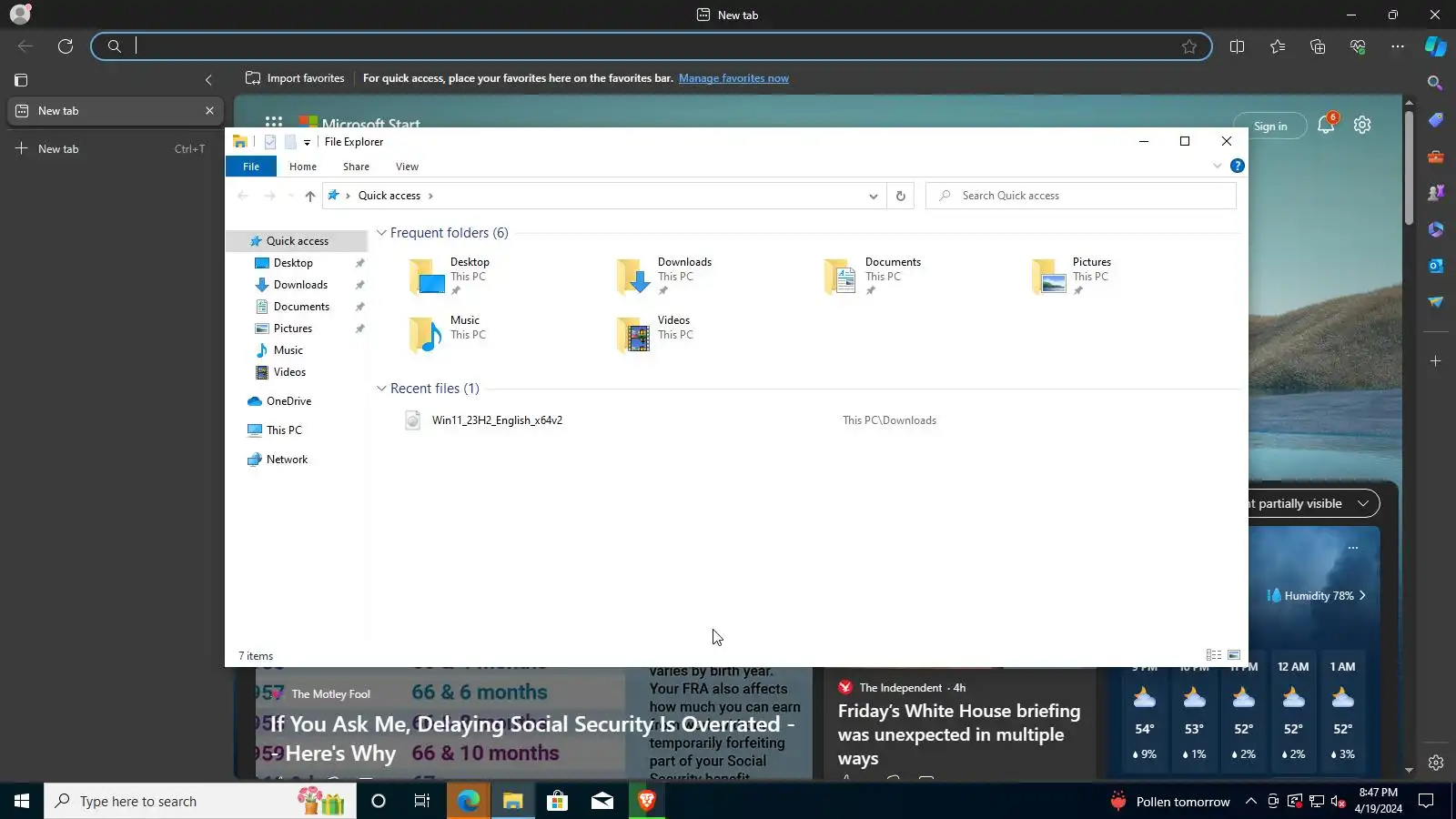Close the New tab in Edge
1456x819 pixels.
(x=209, y=111)
